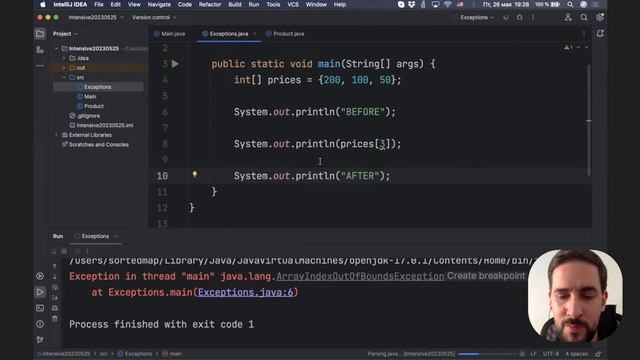Image resolution: width=640 pixels, height=360 pixels.
Task: Toggle read-only lock in status bar
Action: pos(598,354)
